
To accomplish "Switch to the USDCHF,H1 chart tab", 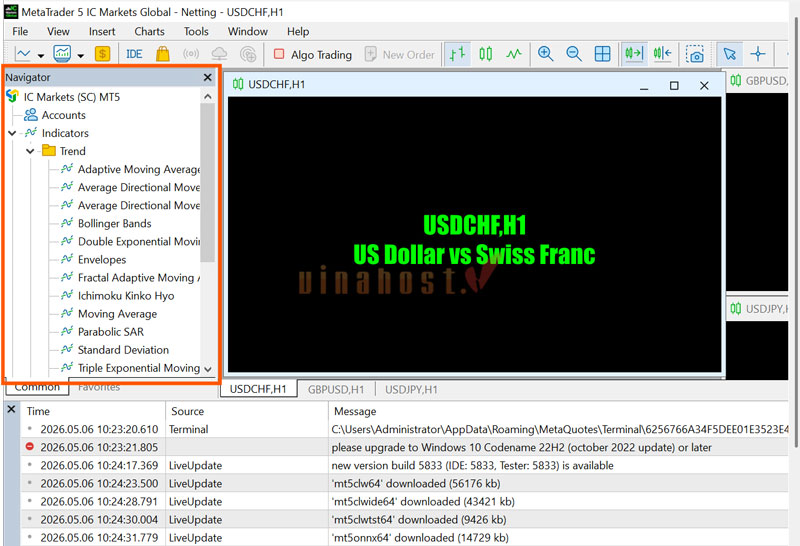I will pyautogui.click(x=258, y=389).
